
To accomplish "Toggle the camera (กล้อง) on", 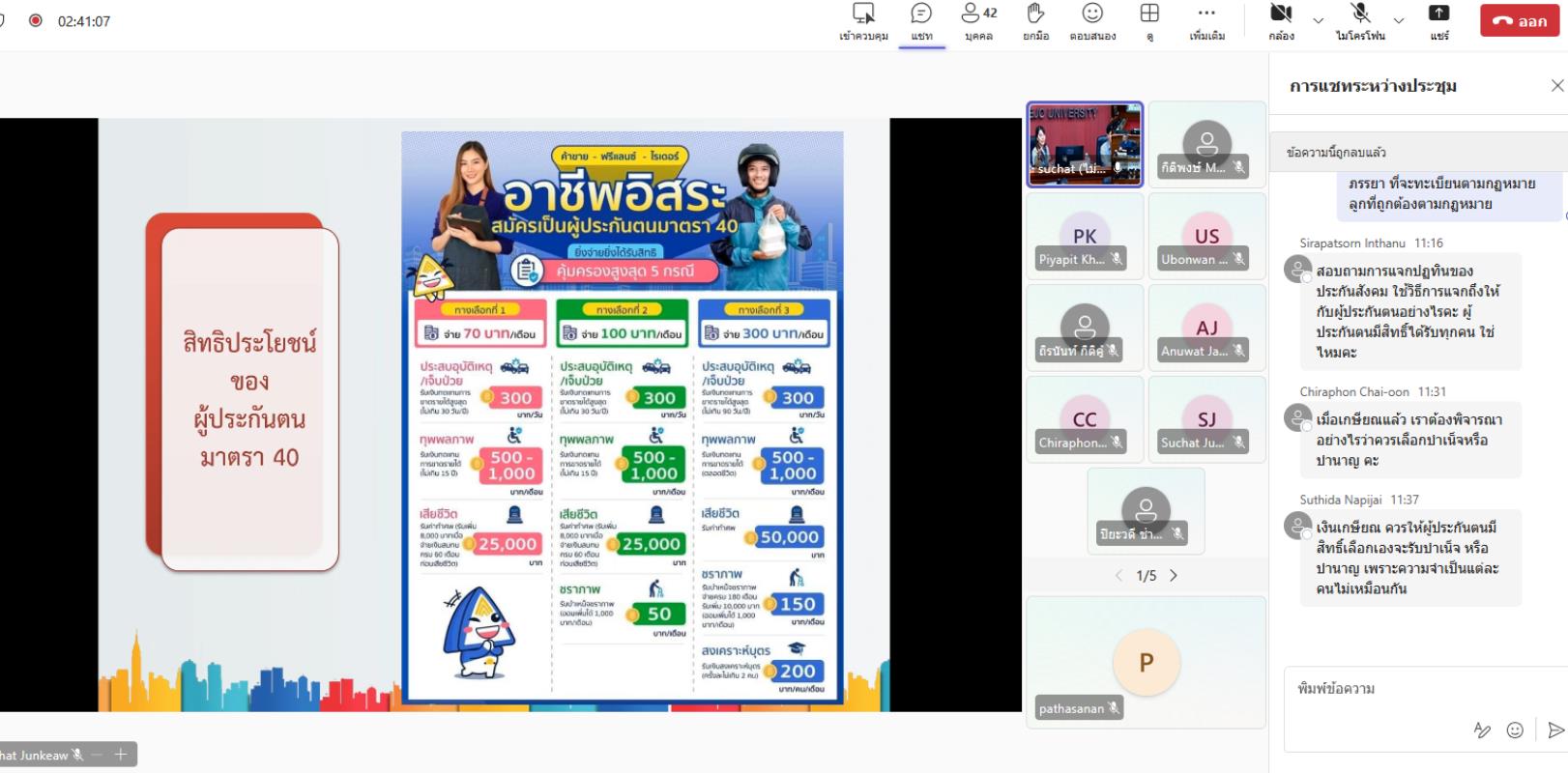I will [x=1281, y=20].
